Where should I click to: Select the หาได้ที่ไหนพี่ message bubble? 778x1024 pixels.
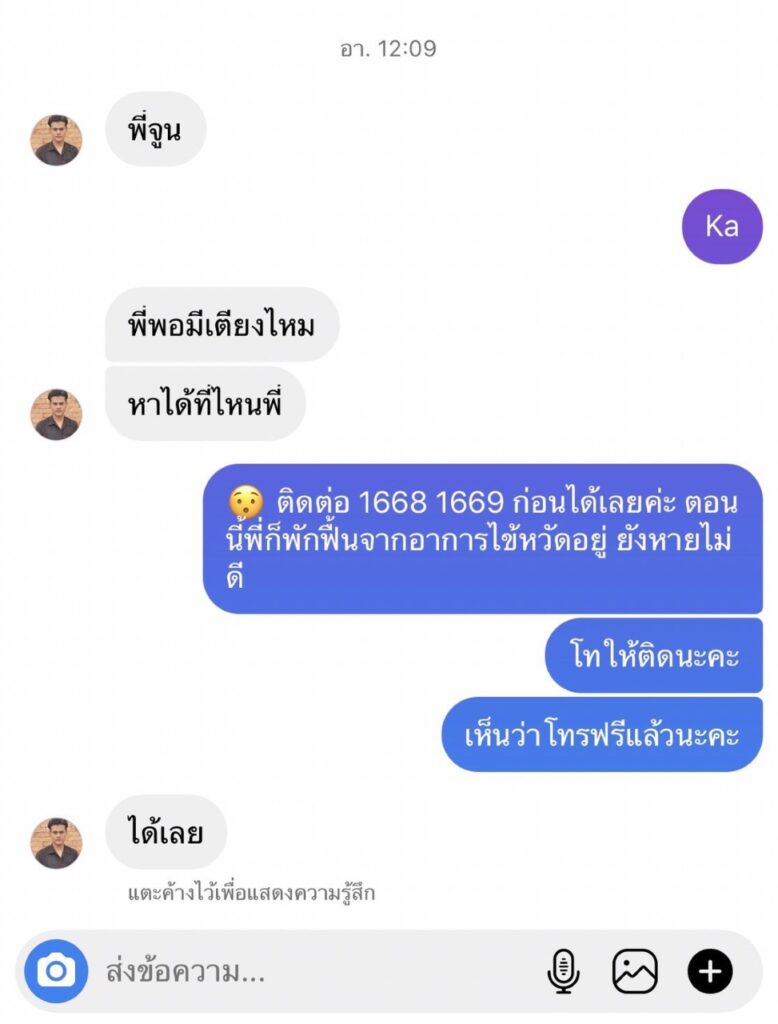click(x=205, y=404)
